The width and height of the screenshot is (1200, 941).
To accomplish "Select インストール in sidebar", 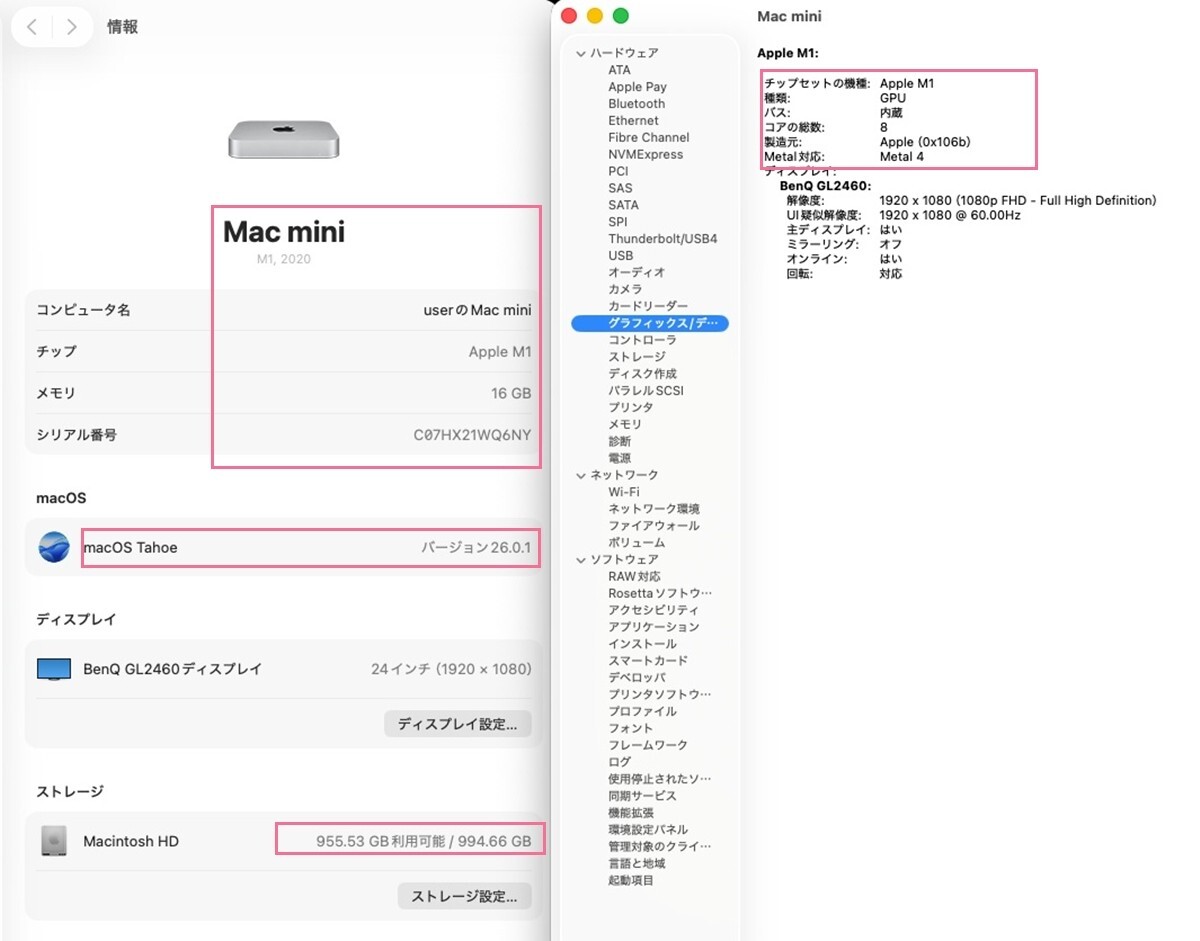I will point(642,644).
